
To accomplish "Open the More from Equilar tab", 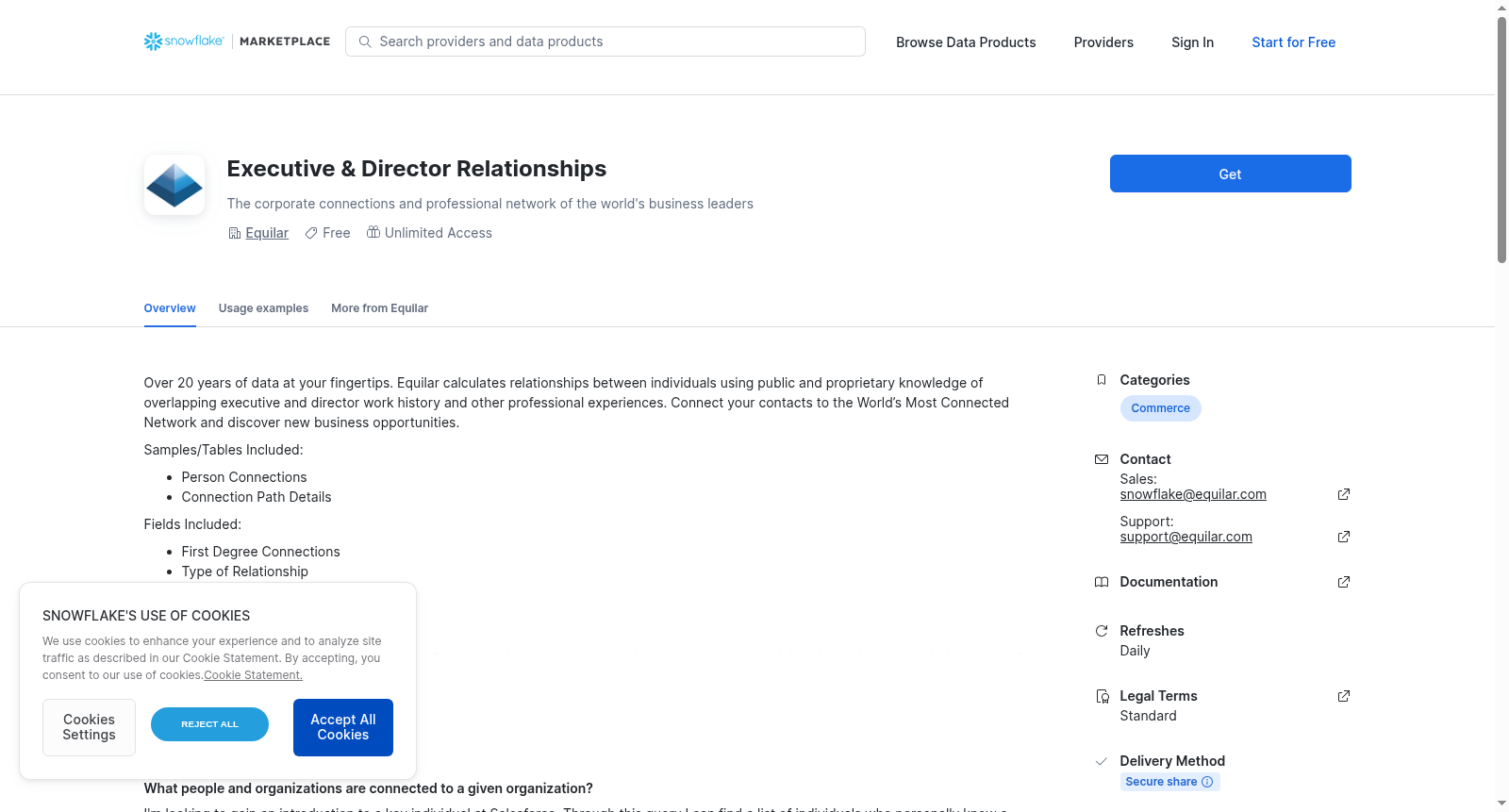I will pos(379,308).
